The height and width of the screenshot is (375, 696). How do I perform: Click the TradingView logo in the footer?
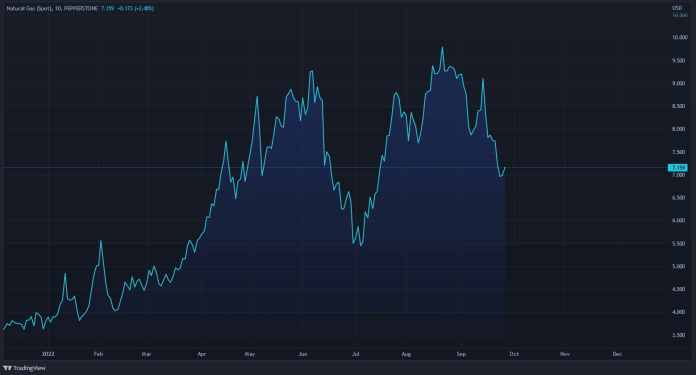pyautogui.click(x=24, y=368)
